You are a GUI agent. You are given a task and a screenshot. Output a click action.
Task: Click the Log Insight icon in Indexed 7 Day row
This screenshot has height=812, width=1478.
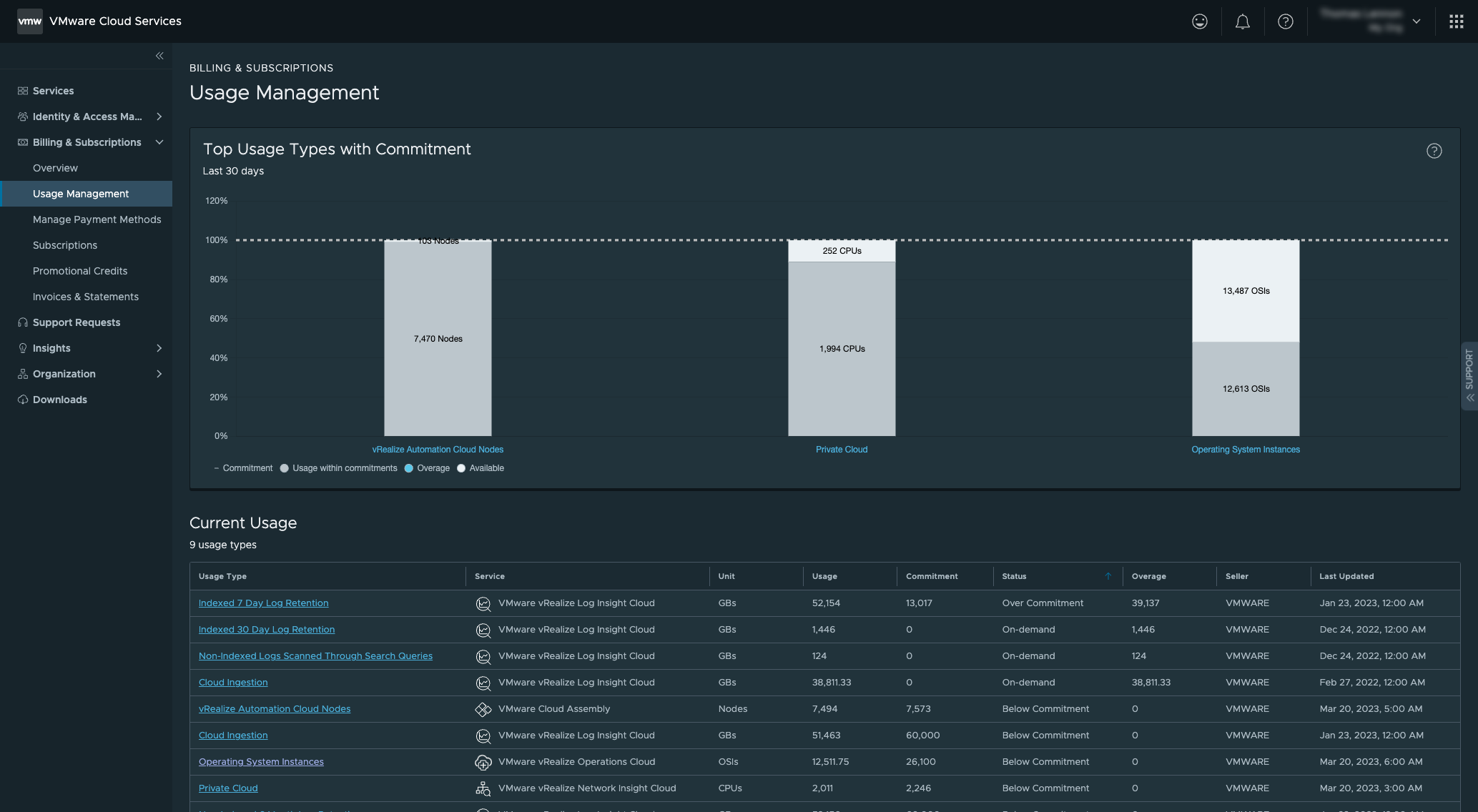483,604
